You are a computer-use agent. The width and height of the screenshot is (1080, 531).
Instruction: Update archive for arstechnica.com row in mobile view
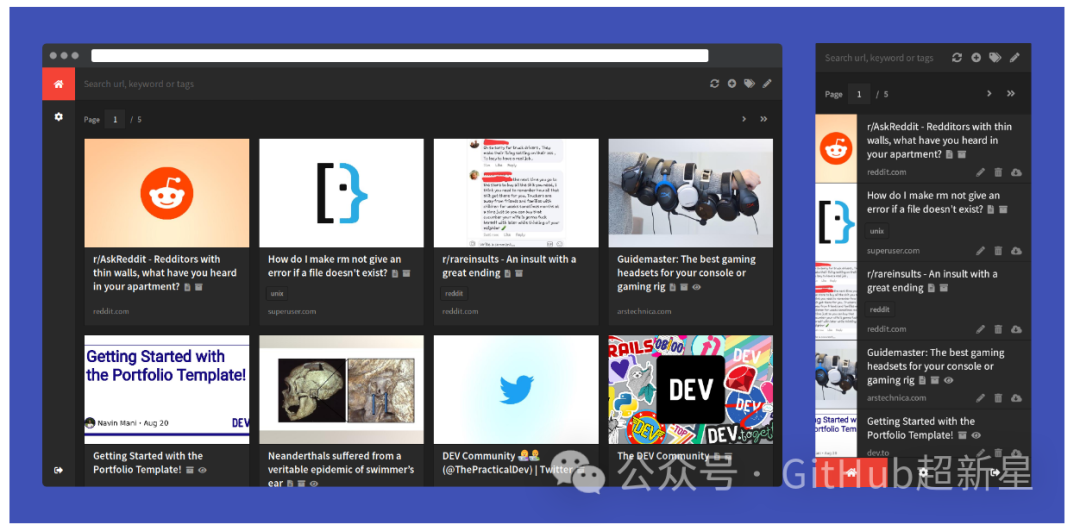(1016, 398)
